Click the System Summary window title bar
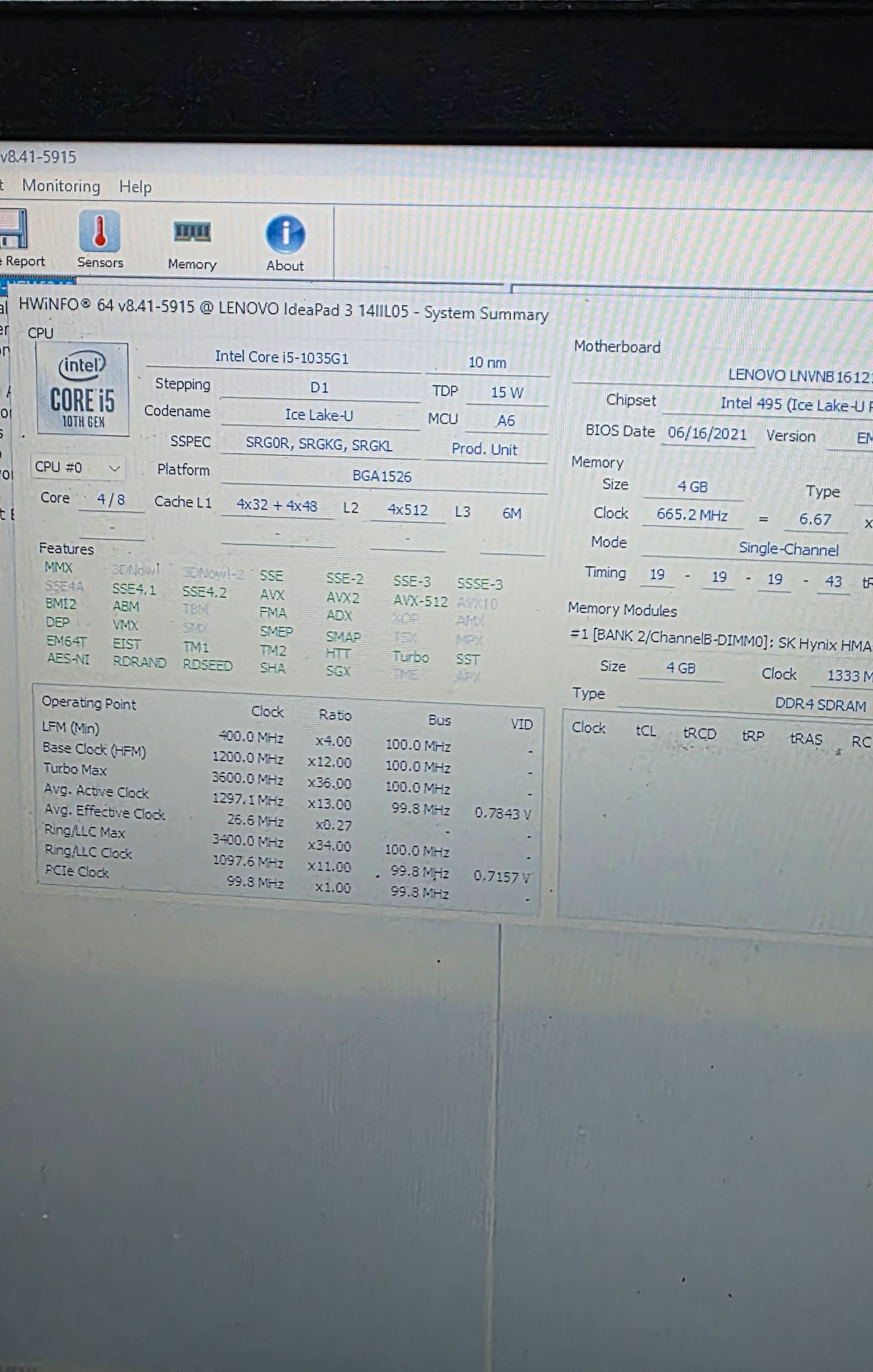Image resolution: width=873 pixels, height=1372 pixels. (x=283, y=309)
